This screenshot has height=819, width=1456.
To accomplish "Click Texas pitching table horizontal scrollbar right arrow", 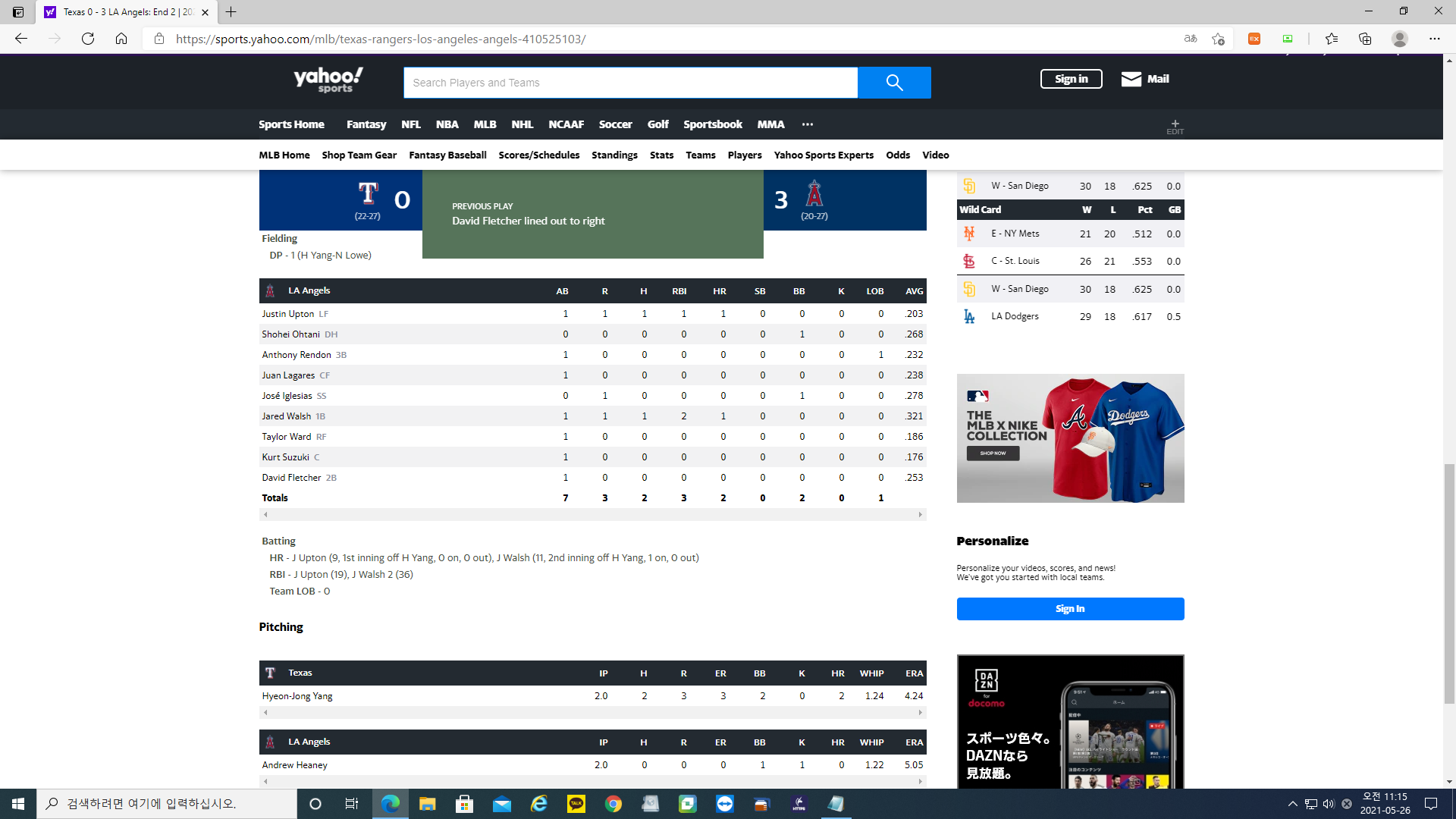I will (x=921, y=713).
